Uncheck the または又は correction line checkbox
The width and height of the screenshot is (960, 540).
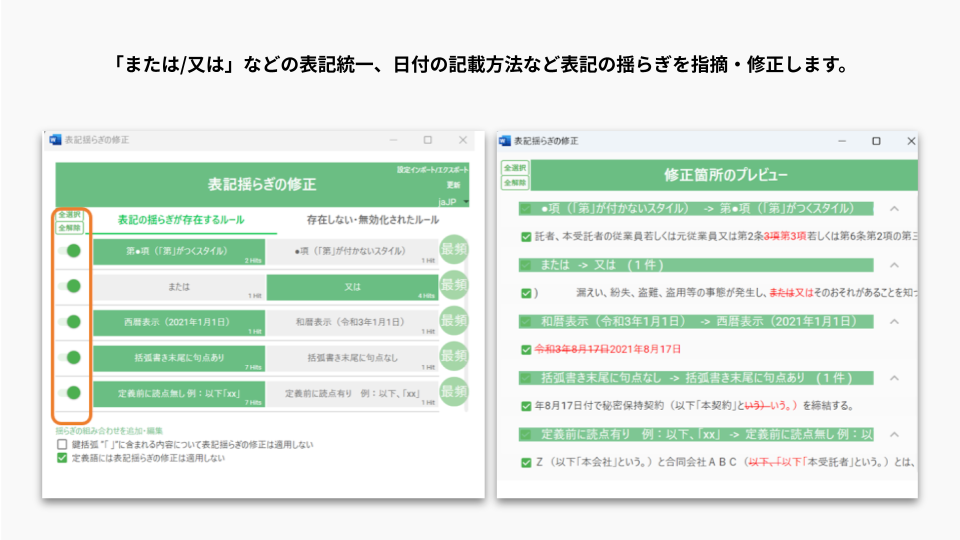click(x=526, y=293)
